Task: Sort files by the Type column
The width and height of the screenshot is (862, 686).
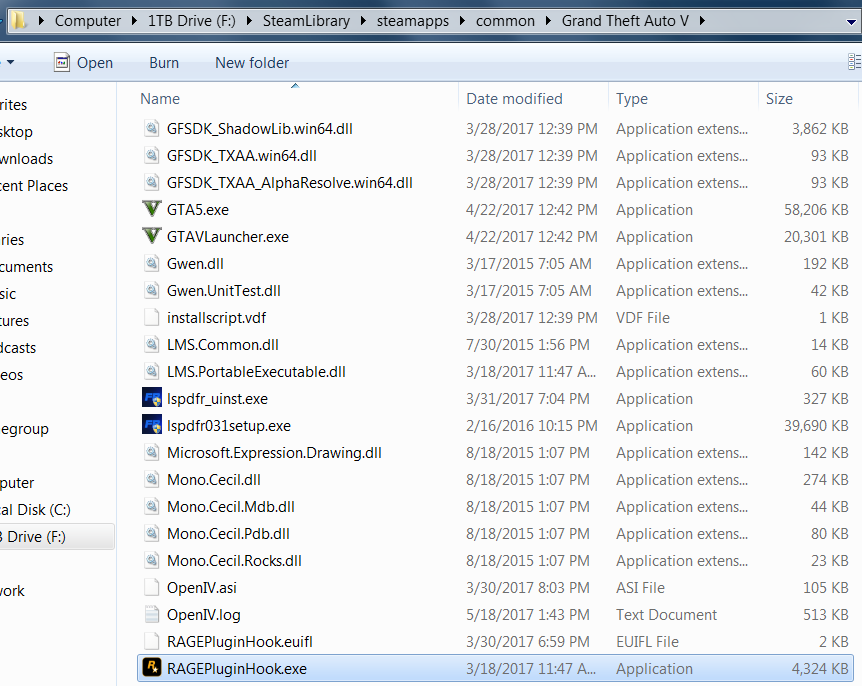Action: (632, 99)
